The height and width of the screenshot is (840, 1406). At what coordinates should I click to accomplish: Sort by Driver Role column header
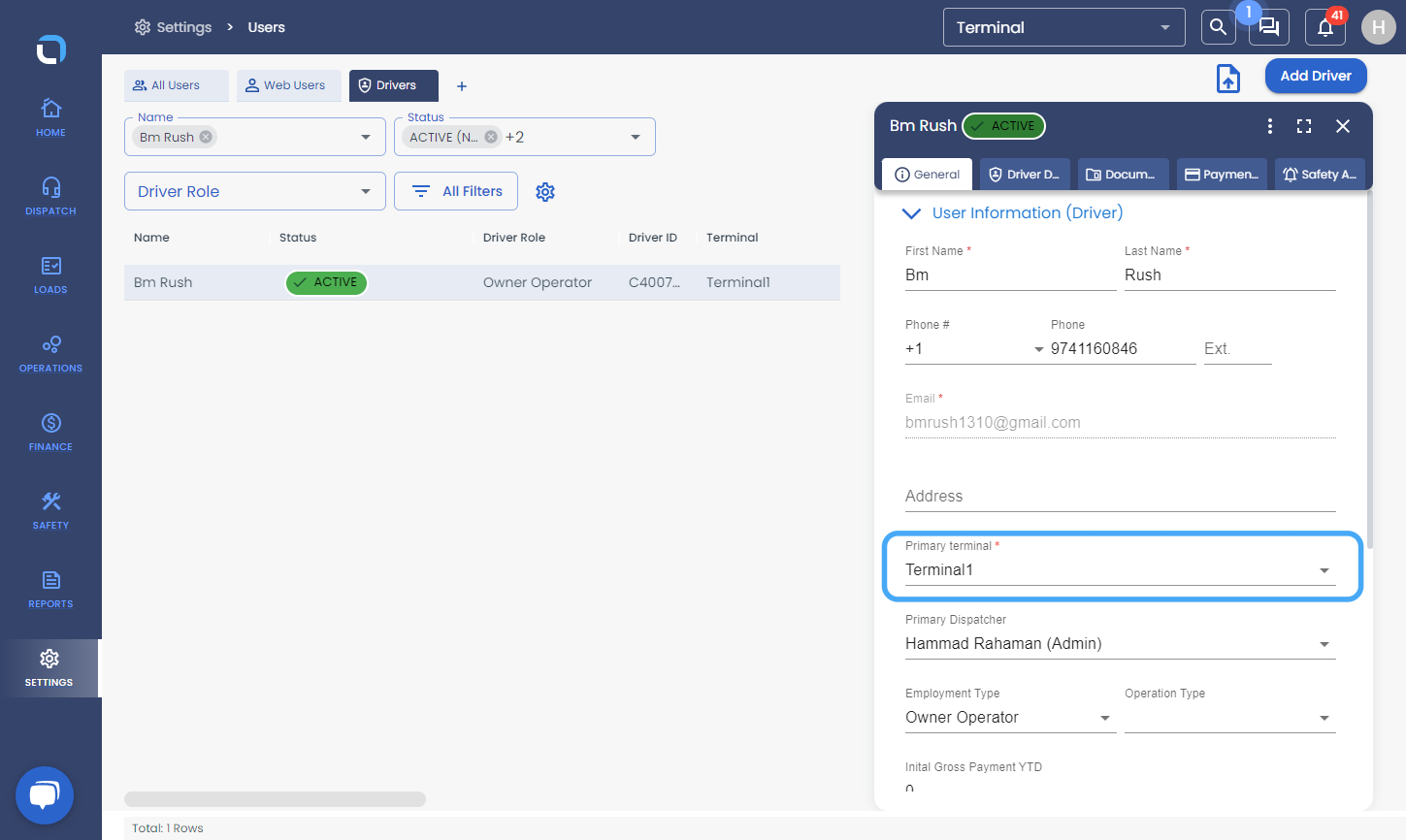(514, 238)
